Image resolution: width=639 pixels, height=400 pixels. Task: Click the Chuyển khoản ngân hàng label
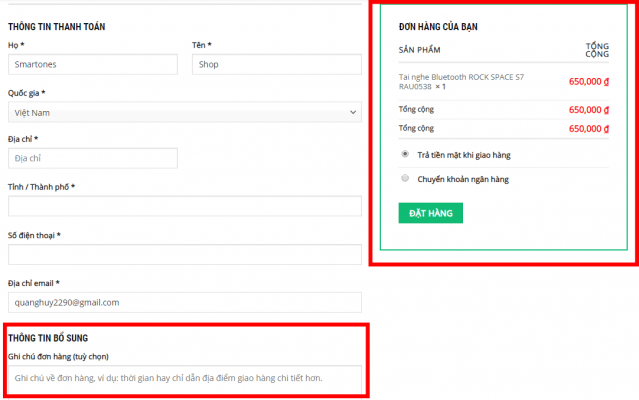(463, 179)
